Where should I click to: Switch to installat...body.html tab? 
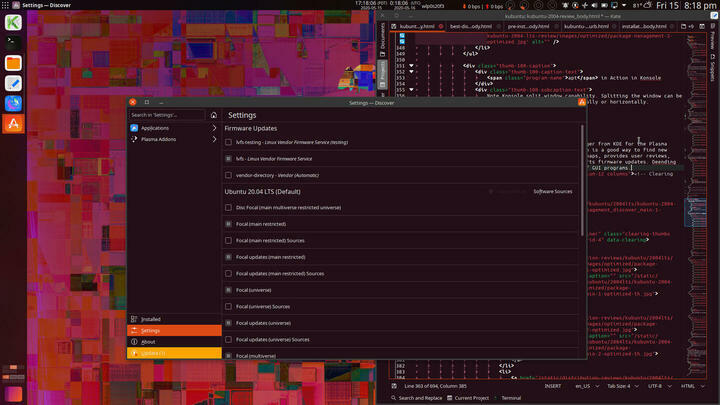pos(644,27)
